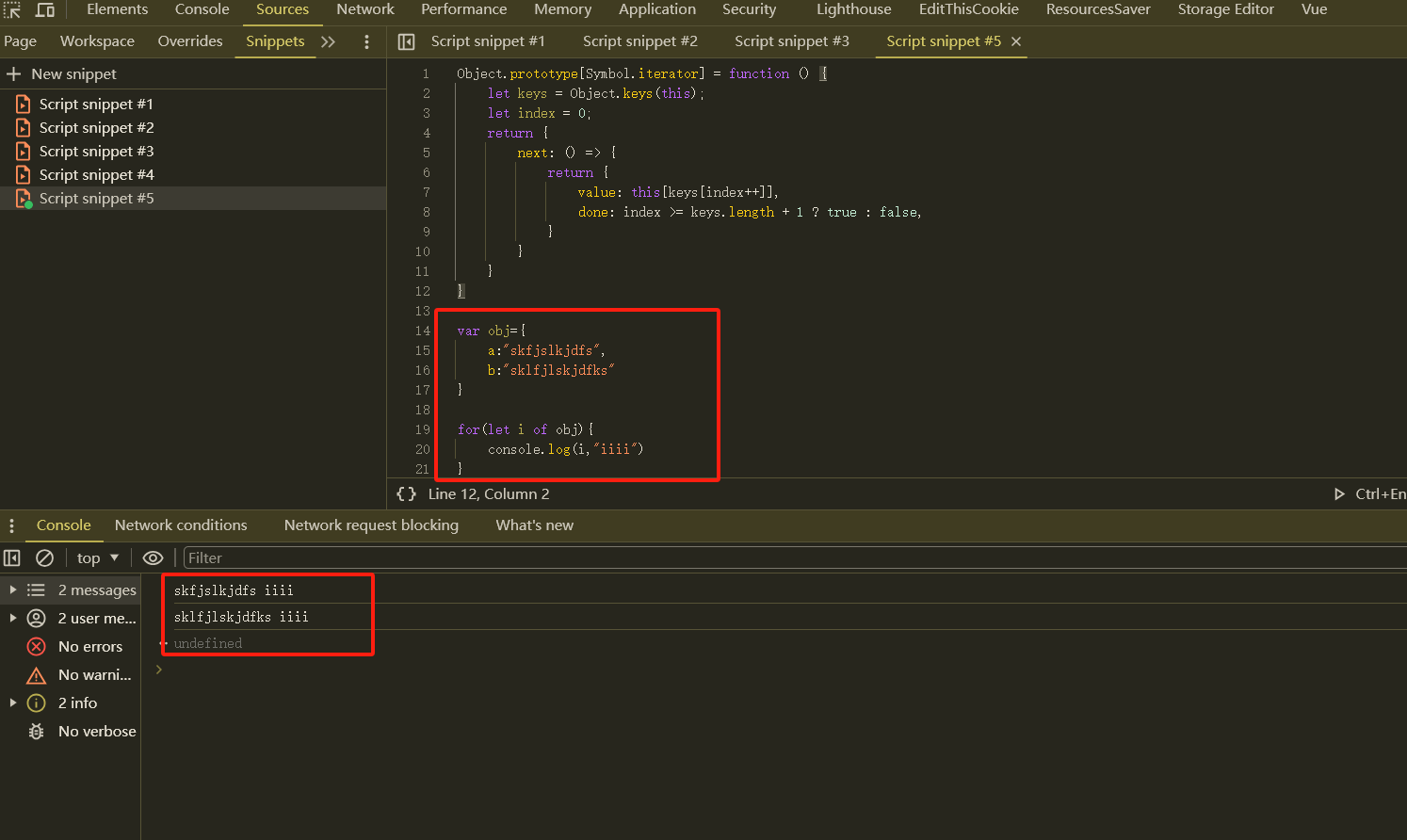Toggle the device toolbar icon
Screen dimensions: 1407x840
44,9
